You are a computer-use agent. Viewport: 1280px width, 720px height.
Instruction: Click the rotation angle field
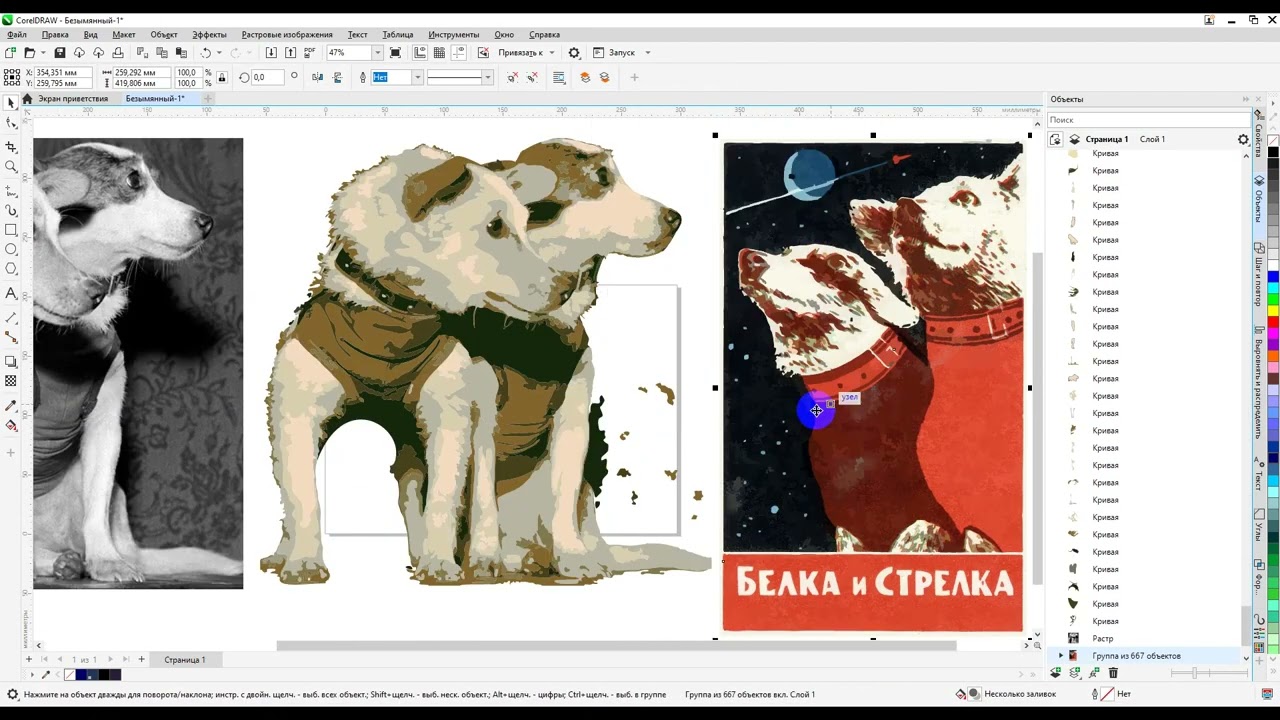(x=268, y=77)
